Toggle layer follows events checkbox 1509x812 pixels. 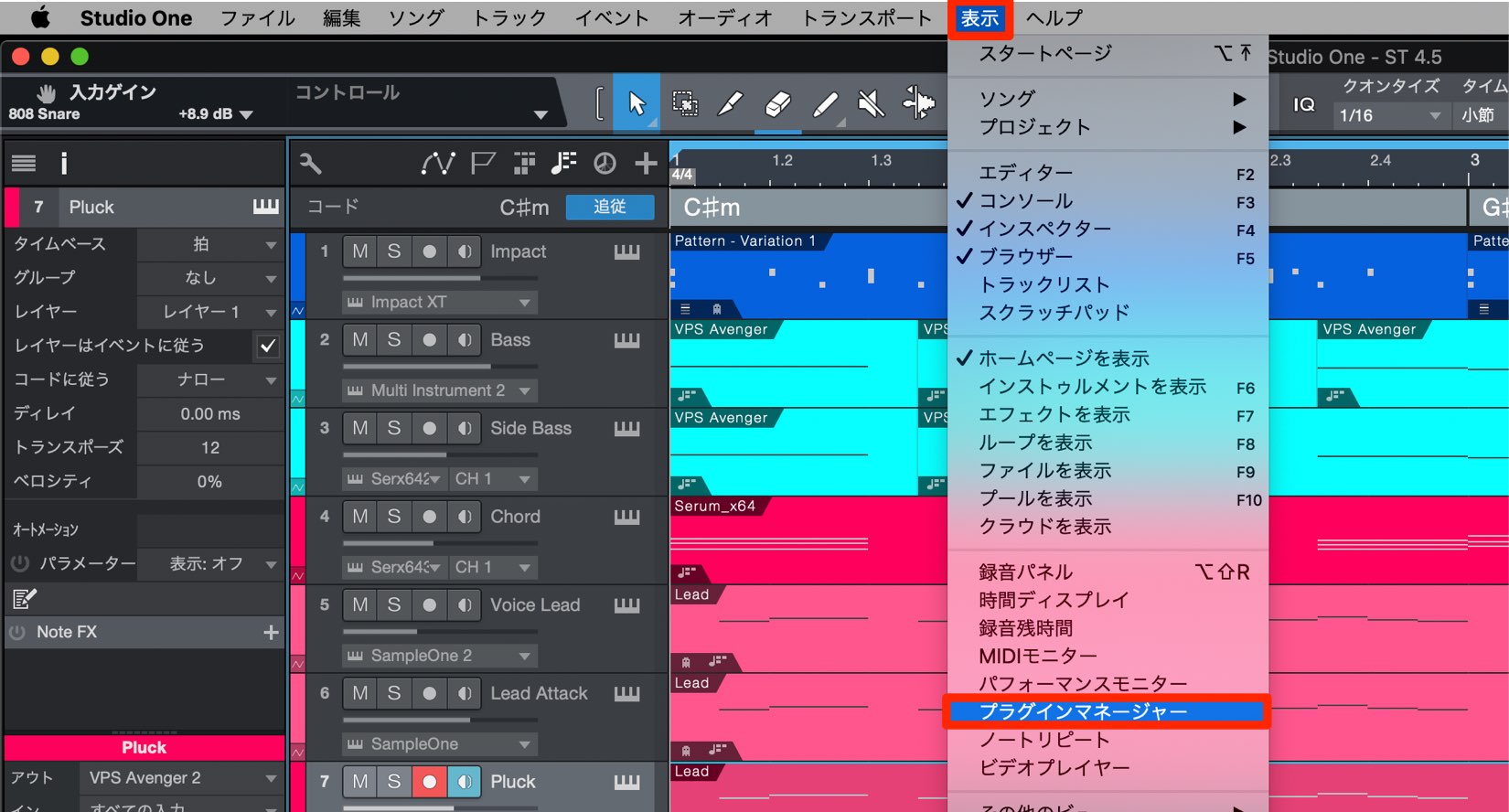(268, 346)
